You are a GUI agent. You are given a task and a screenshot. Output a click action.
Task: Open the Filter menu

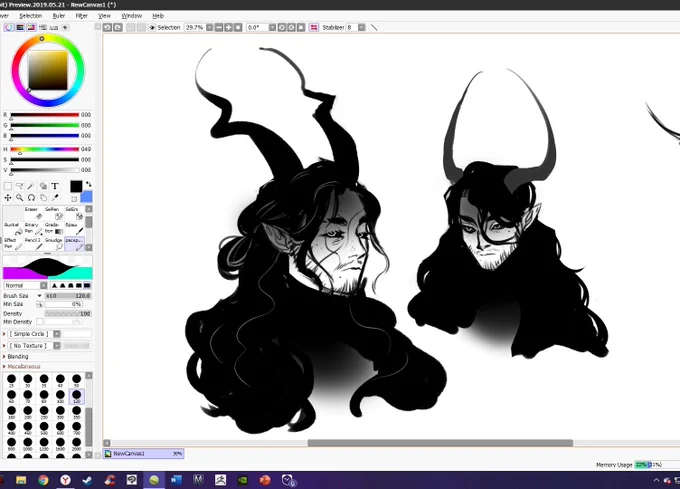pos(82,16)
